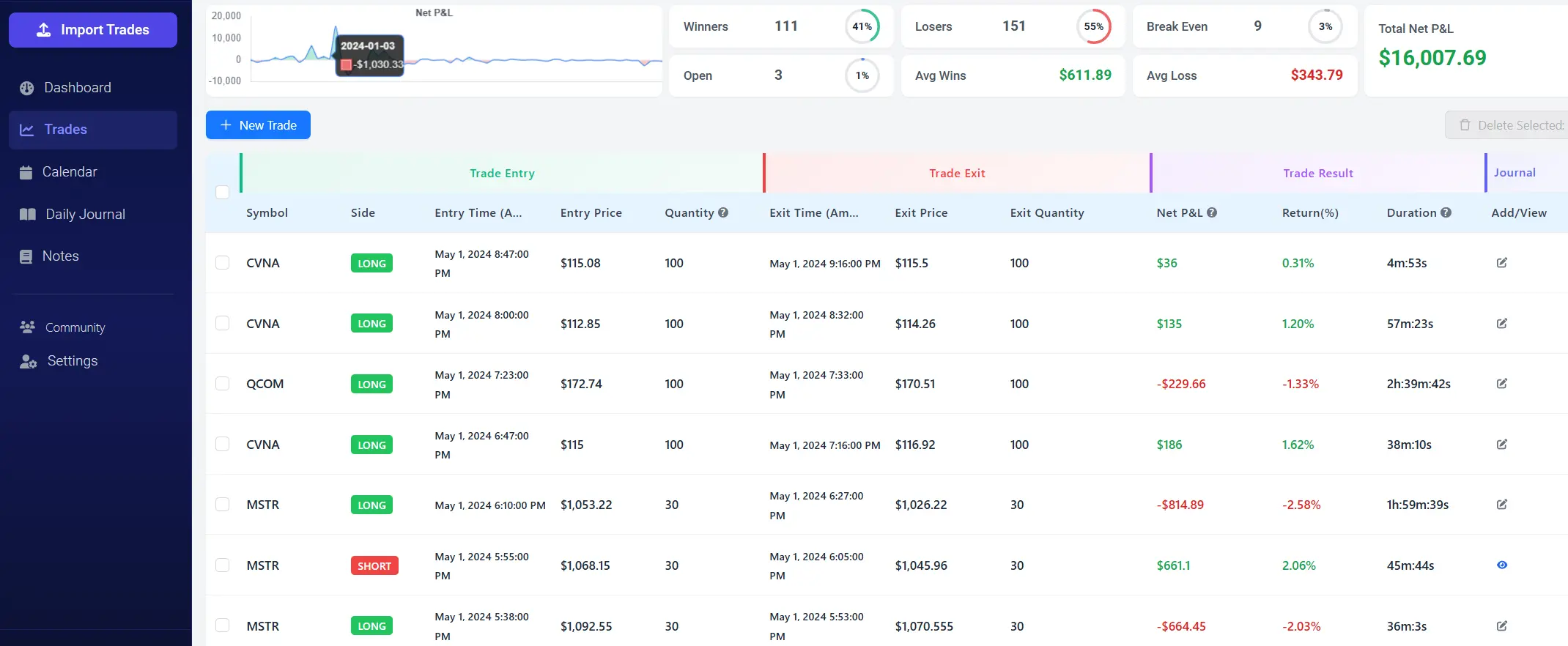Check the MSTR short trade checkbox

(223, 565)
